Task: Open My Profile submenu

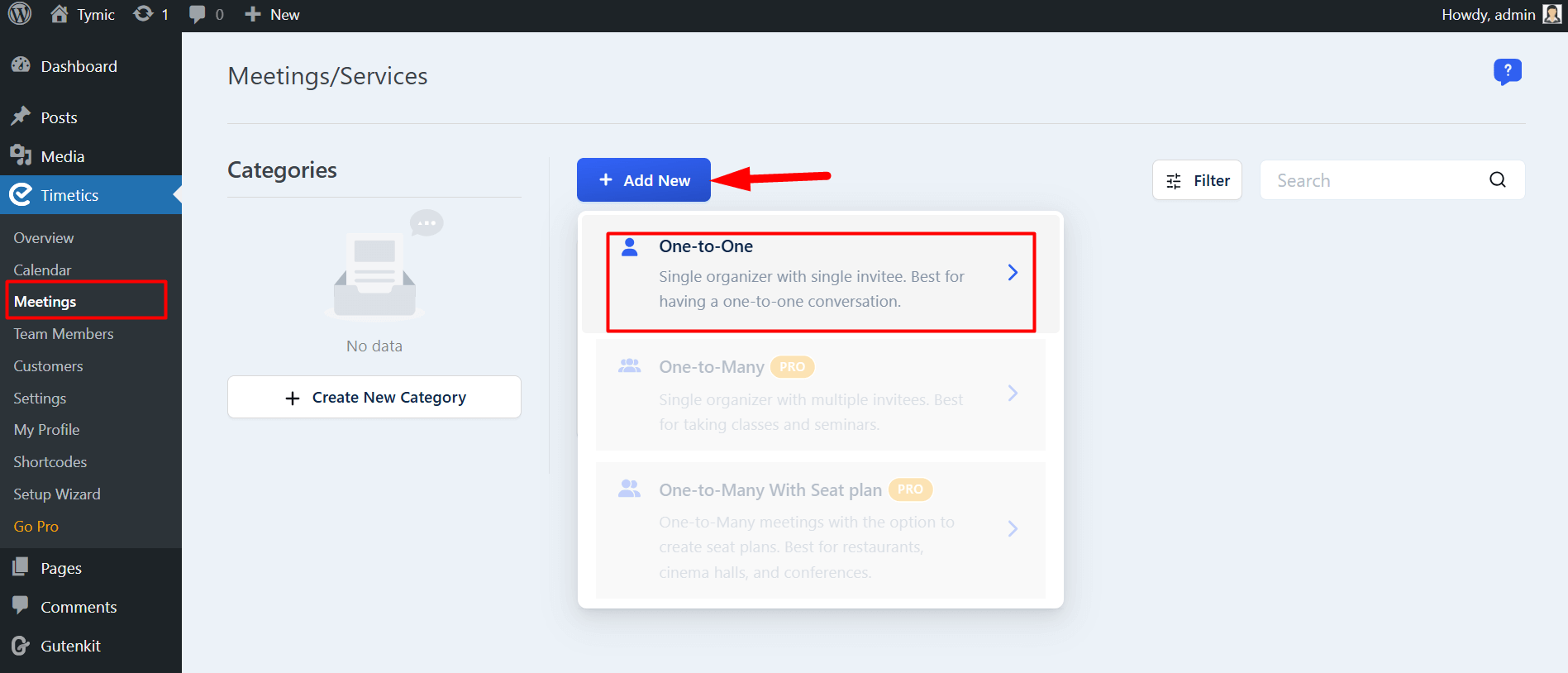Action: coord(46,430)
